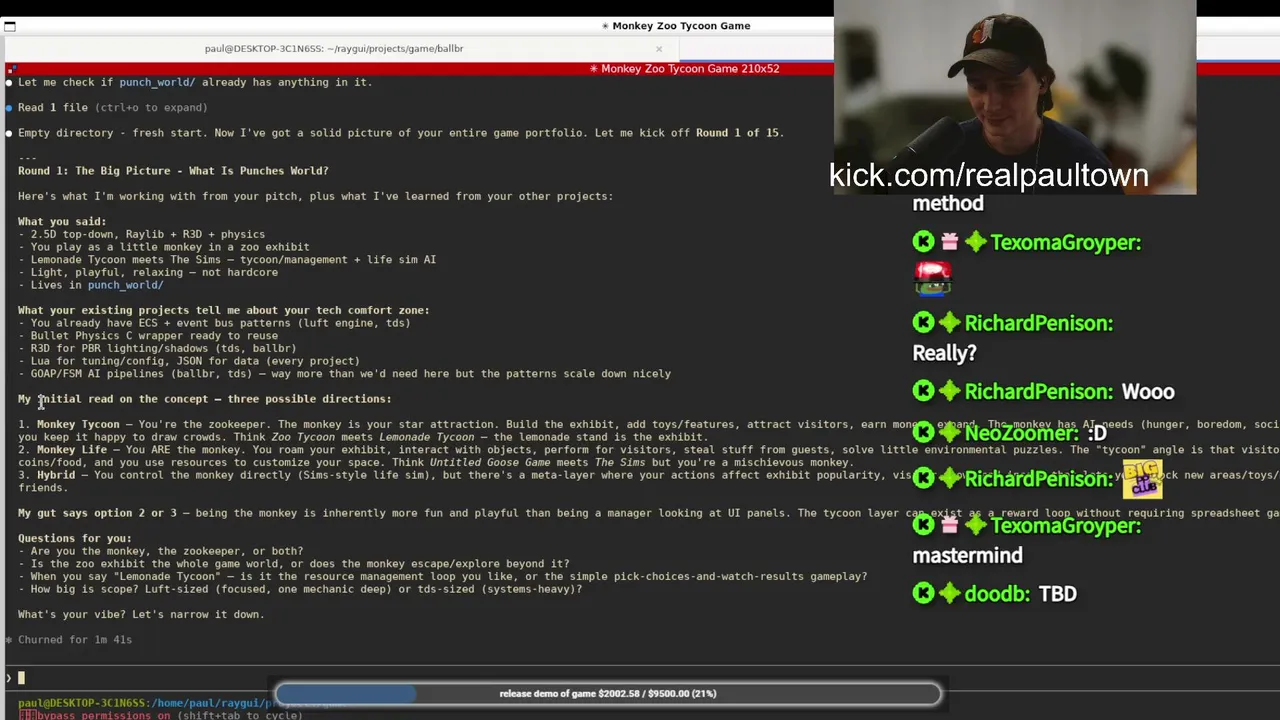Click the 'punch_world/' path in the first line
Image resolution: width=1280 pixels, height=720 pixels.
157,82
